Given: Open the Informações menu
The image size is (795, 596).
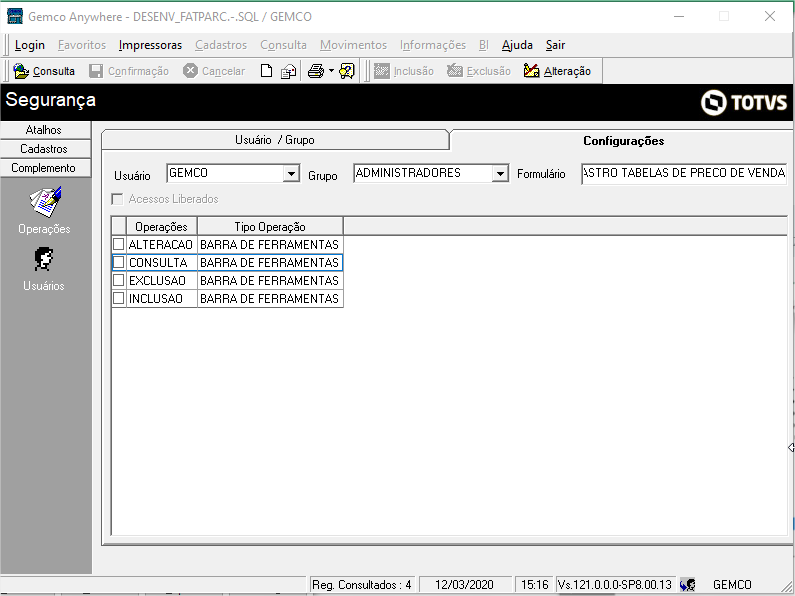Looking at the screenshot, I should click(x=432, y=45).
